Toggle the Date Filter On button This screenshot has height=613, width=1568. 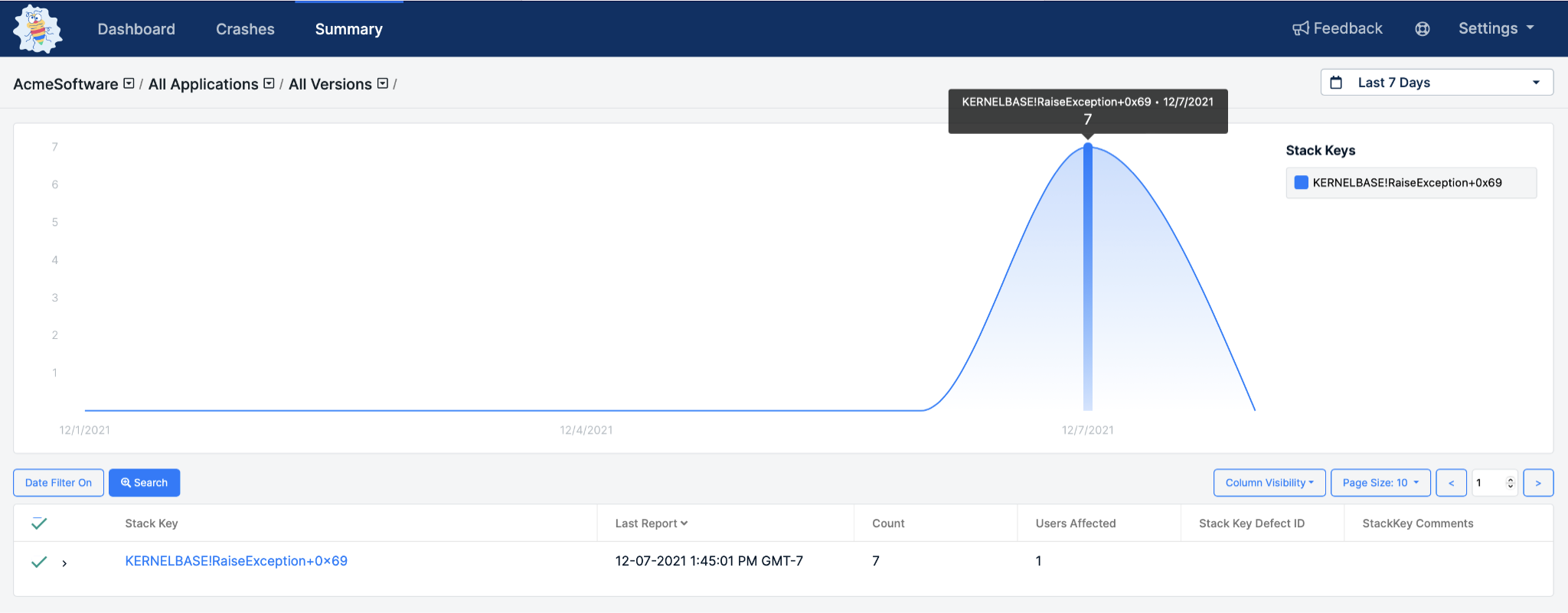tap(58, 483)
